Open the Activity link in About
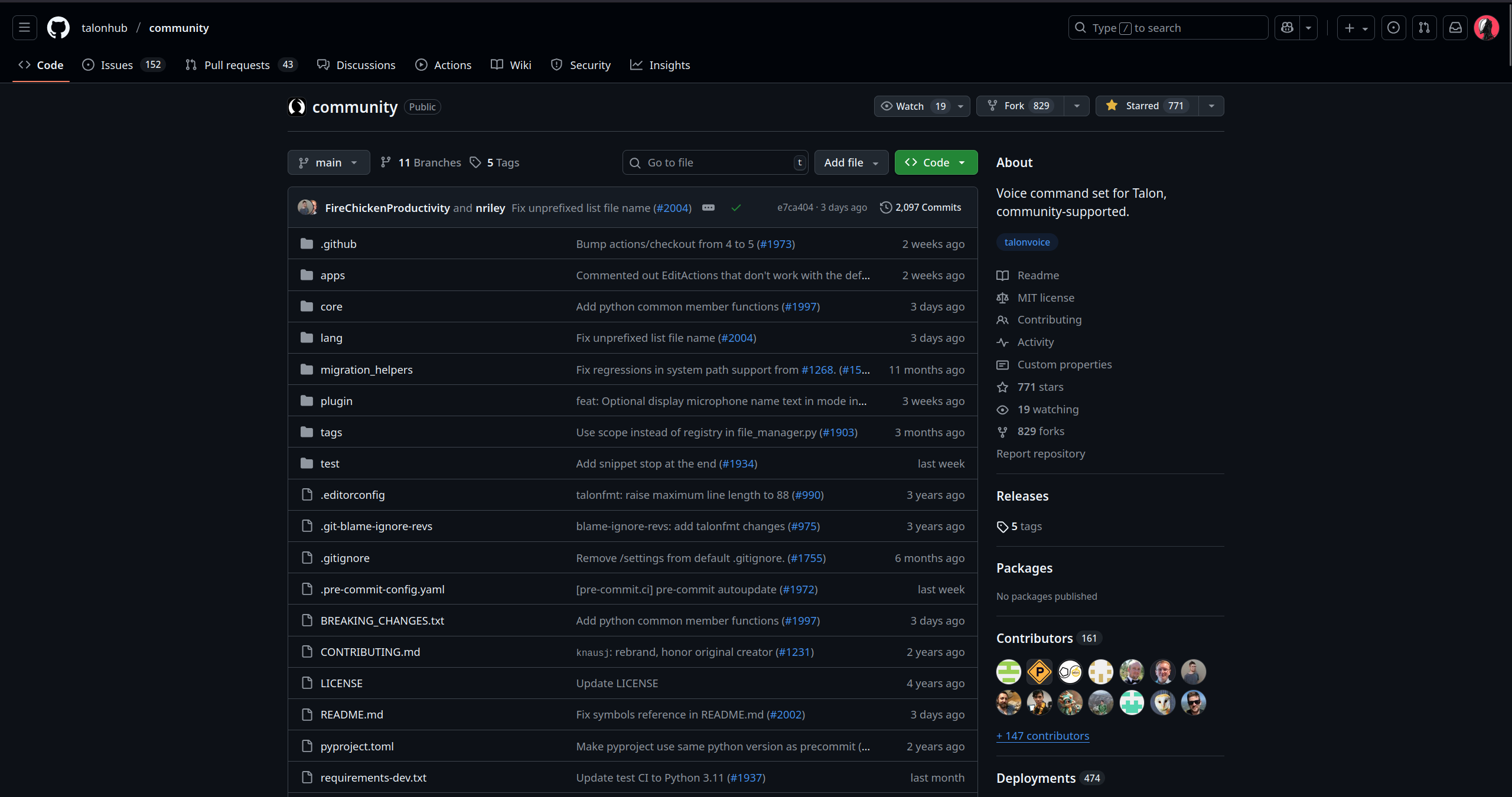Screen dimensions: 1512x797 (x=1035, y=342)
